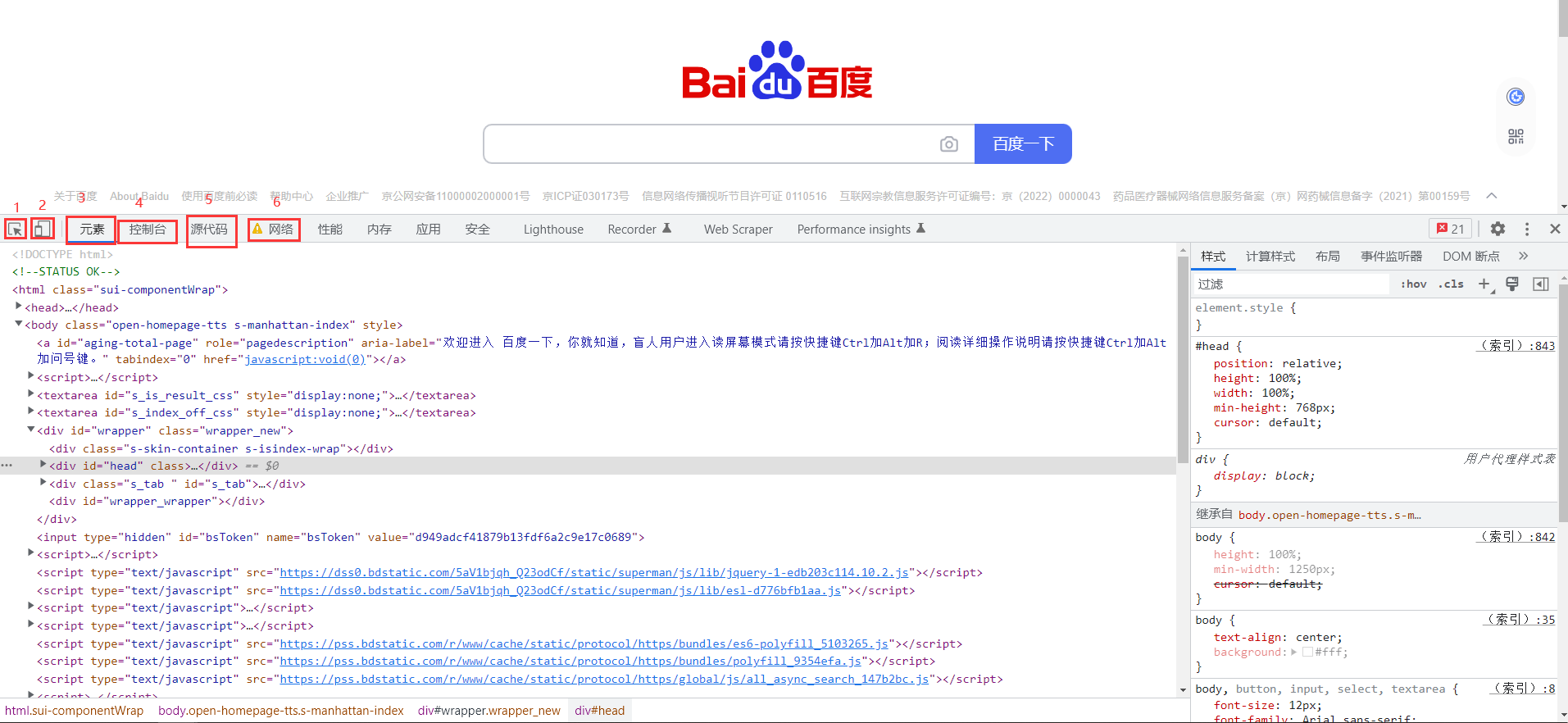Open the DevTools three-dot menu

(1526, 229)
